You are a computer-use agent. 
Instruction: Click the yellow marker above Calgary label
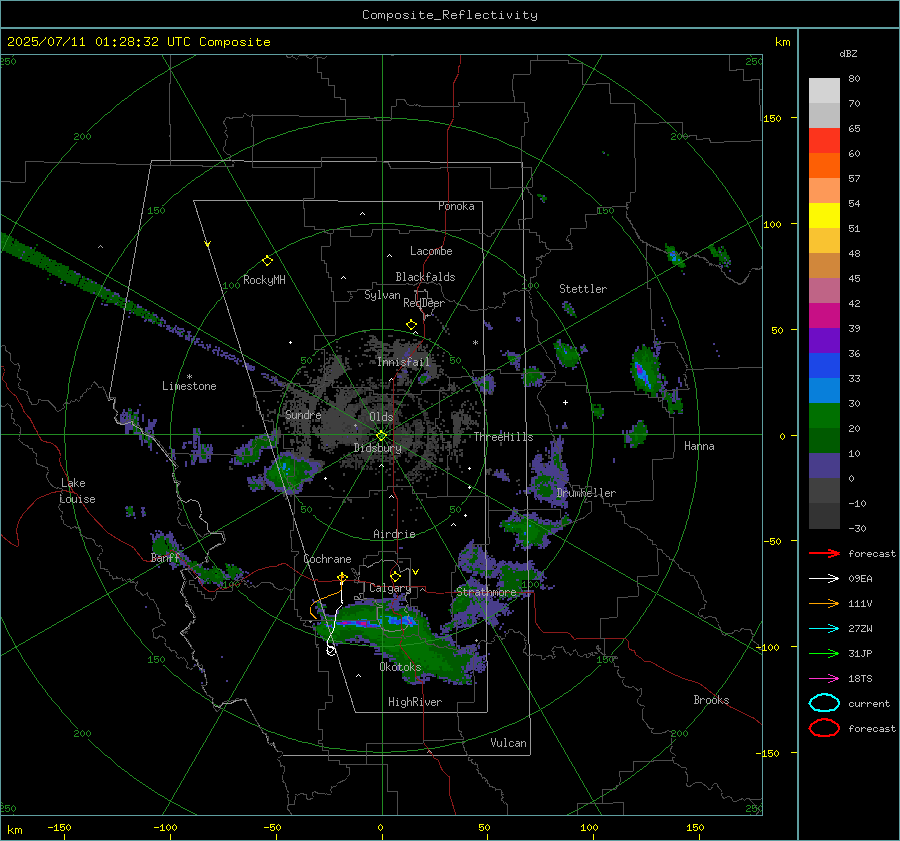pos(395,576)
